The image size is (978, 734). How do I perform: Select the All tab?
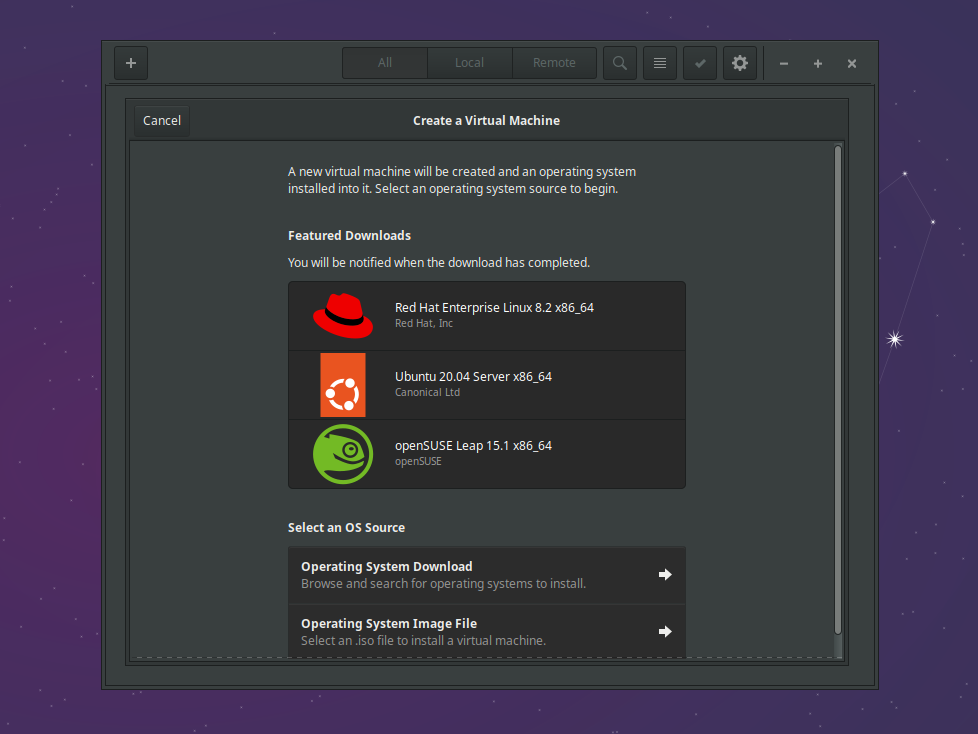tap(385, 63)
